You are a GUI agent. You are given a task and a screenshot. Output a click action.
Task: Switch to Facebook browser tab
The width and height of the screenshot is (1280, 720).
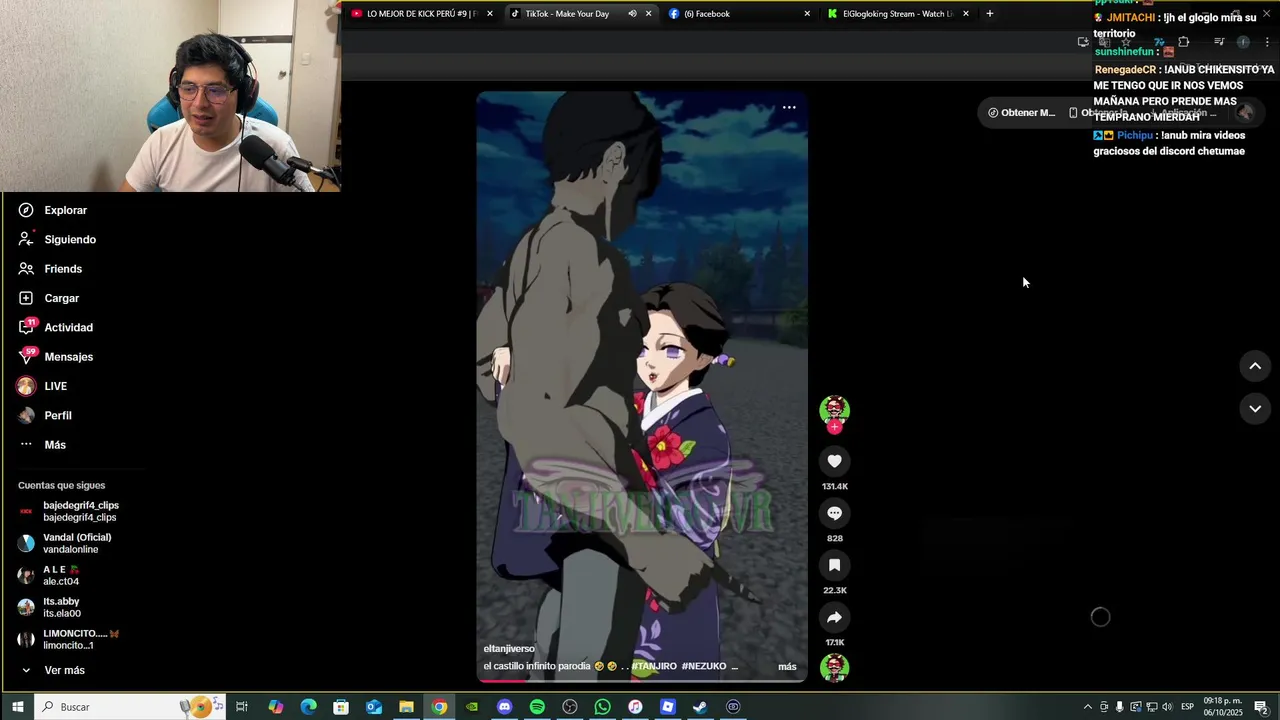pyautogui.click(x=740, y=14)
